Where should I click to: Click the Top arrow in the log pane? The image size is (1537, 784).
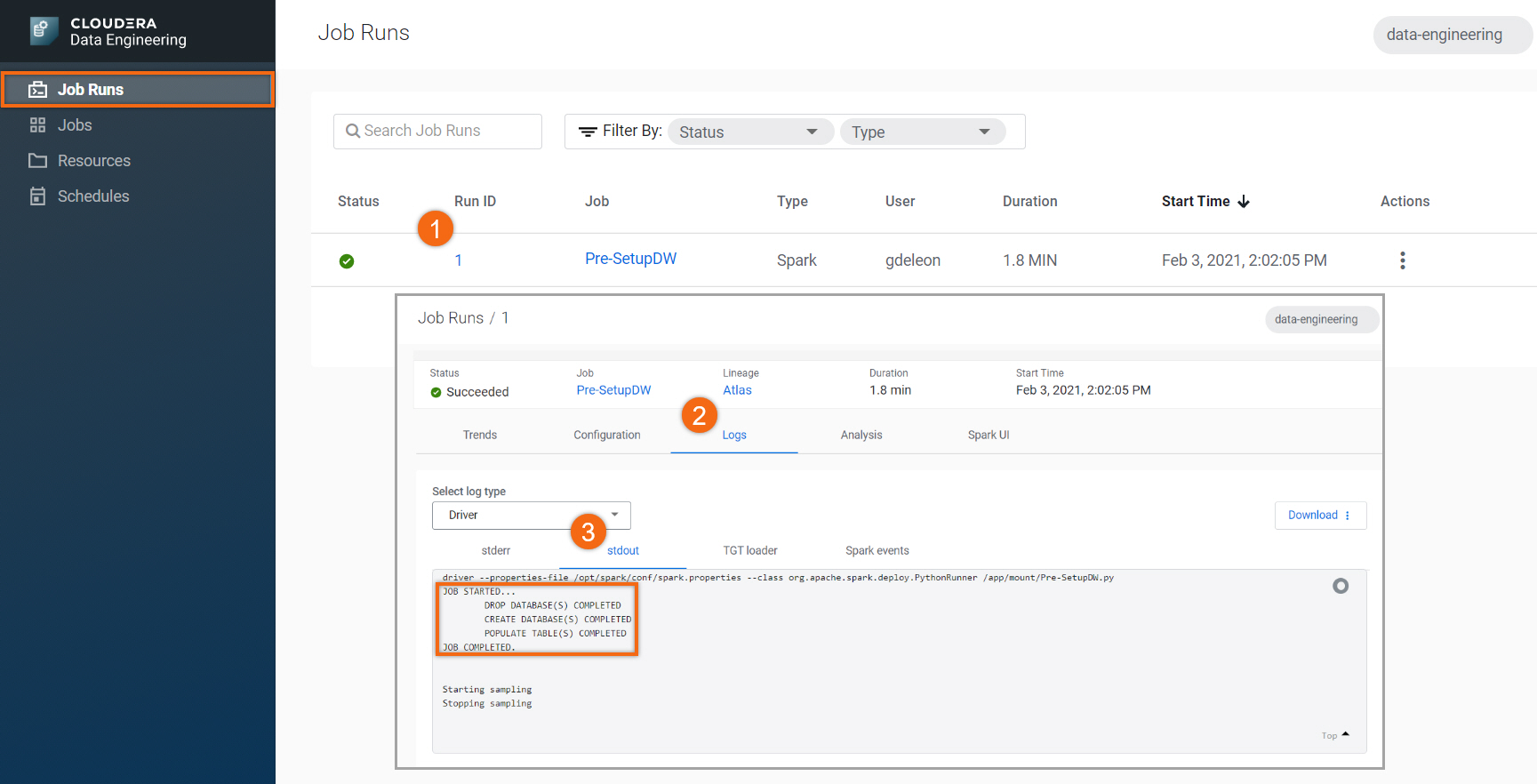point(1346,734)
